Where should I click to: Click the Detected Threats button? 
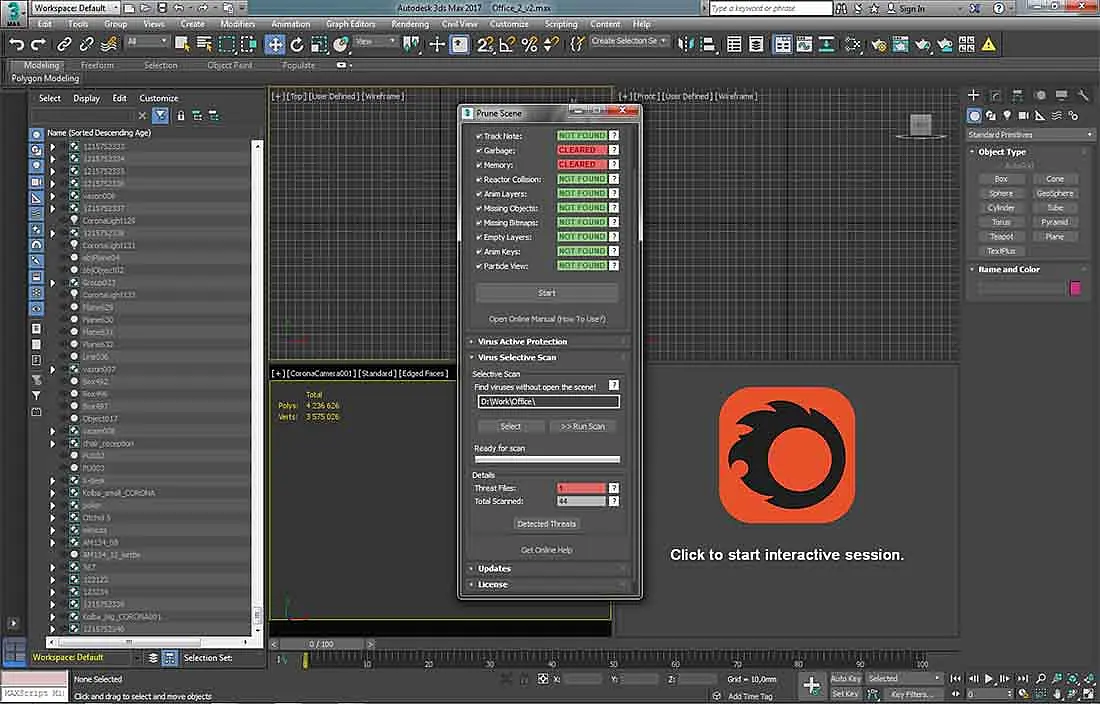(x=546, y=524)
